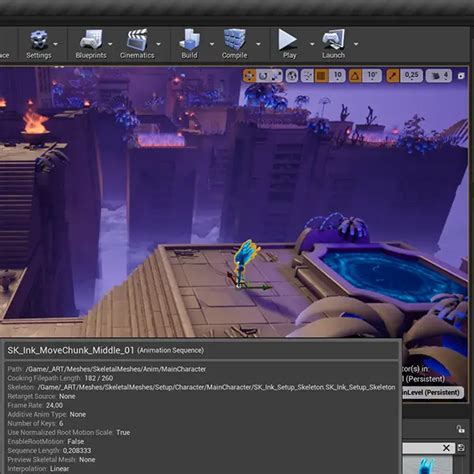Open the Blueprints toolbar button
Viewport: 474px width, 474px height.
(91, 44)
